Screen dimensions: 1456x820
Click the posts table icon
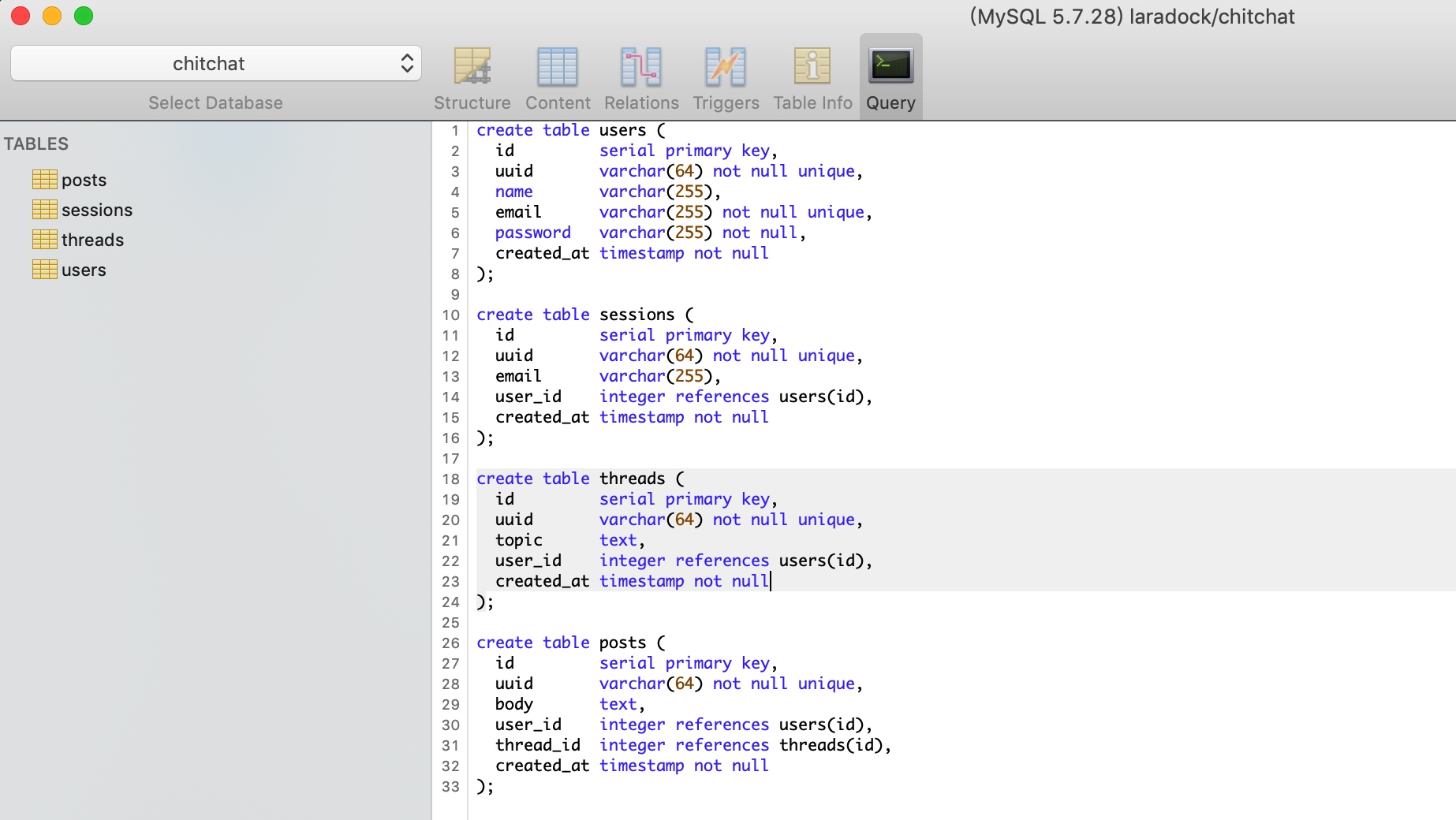pyautogui.click(x=45, y=180)
